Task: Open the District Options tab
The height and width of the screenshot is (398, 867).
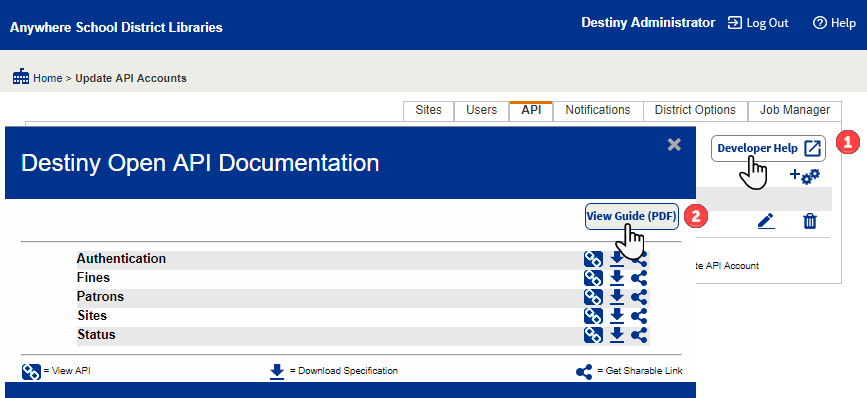Action: click(695, 111)
